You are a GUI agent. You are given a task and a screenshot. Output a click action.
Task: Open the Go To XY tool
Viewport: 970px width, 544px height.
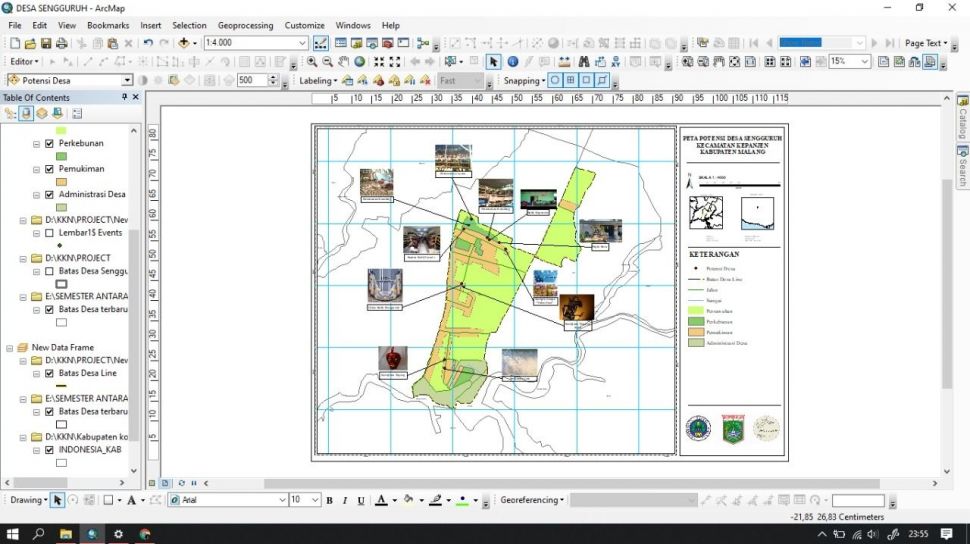(616, 62)
